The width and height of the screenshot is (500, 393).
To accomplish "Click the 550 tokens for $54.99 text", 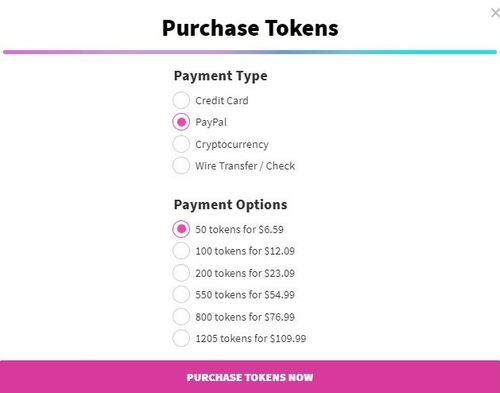I will point(245,295).
